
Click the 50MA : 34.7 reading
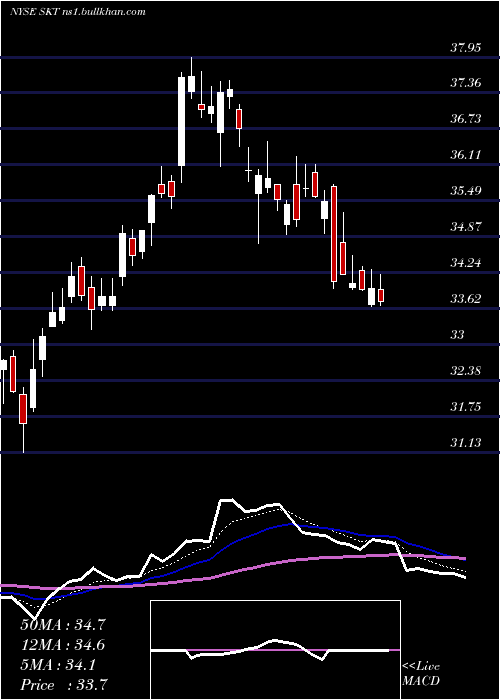click(x=63, y=625)
